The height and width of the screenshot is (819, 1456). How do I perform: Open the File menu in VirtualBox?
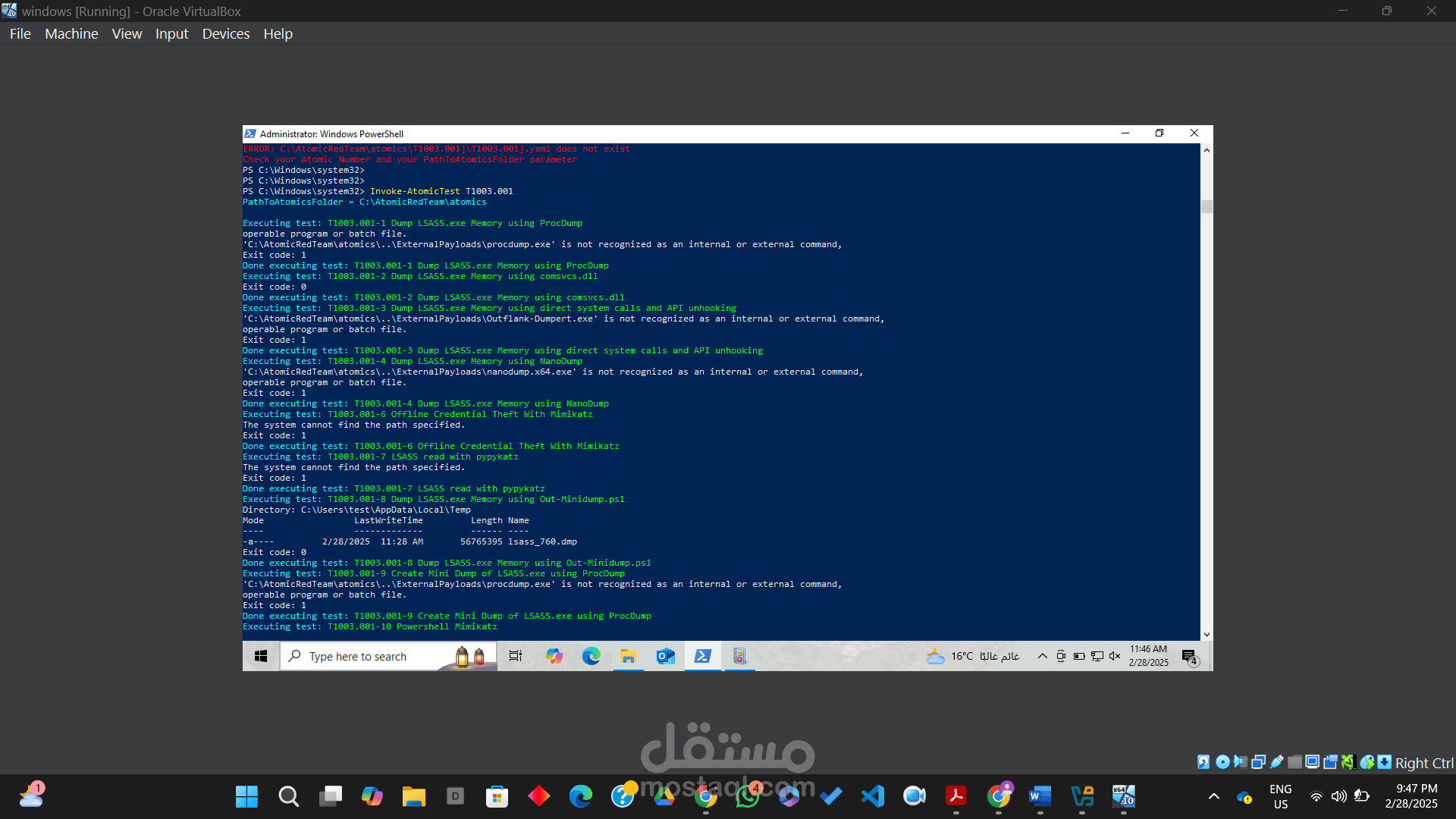point(20,33)
